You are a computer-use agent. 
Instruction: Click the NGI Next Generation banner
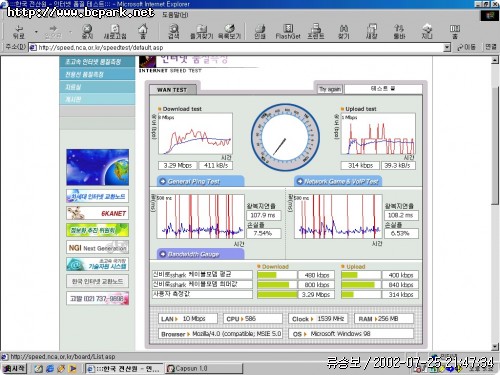97,248
